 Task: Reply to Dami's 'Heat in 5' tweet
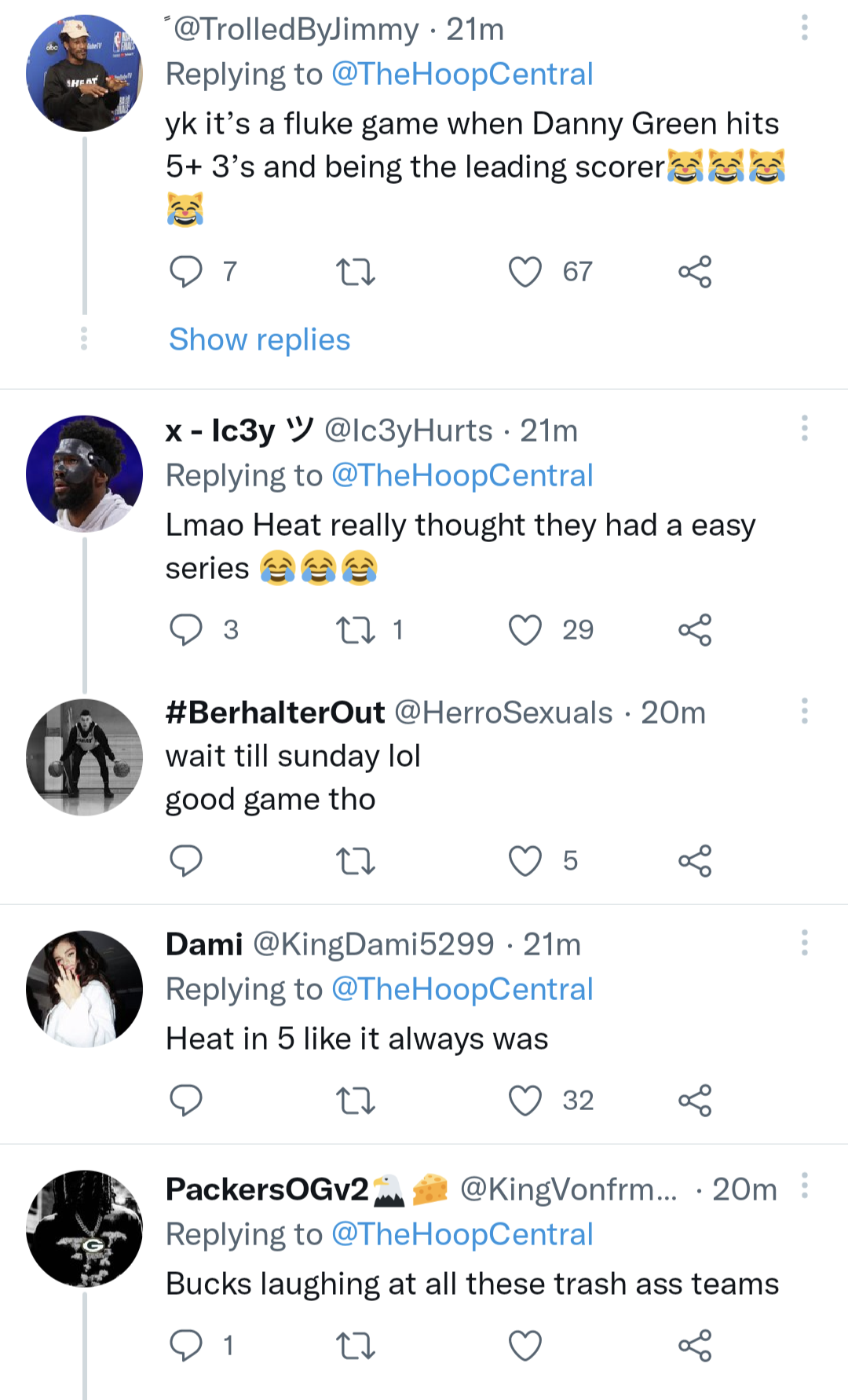tap(186, 1100)
